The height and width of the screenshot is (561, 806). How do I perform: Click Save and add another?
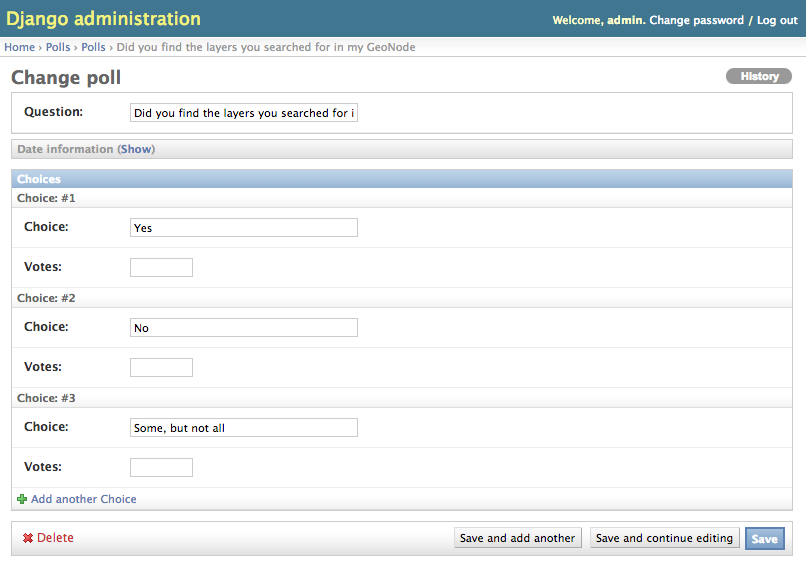point(518,538)
